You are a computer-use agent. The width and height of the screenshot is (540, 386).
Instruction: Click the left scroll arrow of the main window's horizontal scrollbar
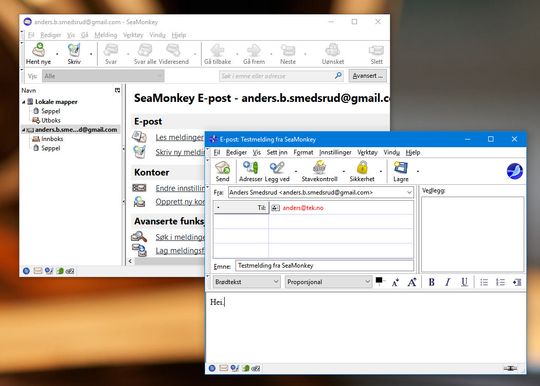pyautogui.click(x=130, y=261)
